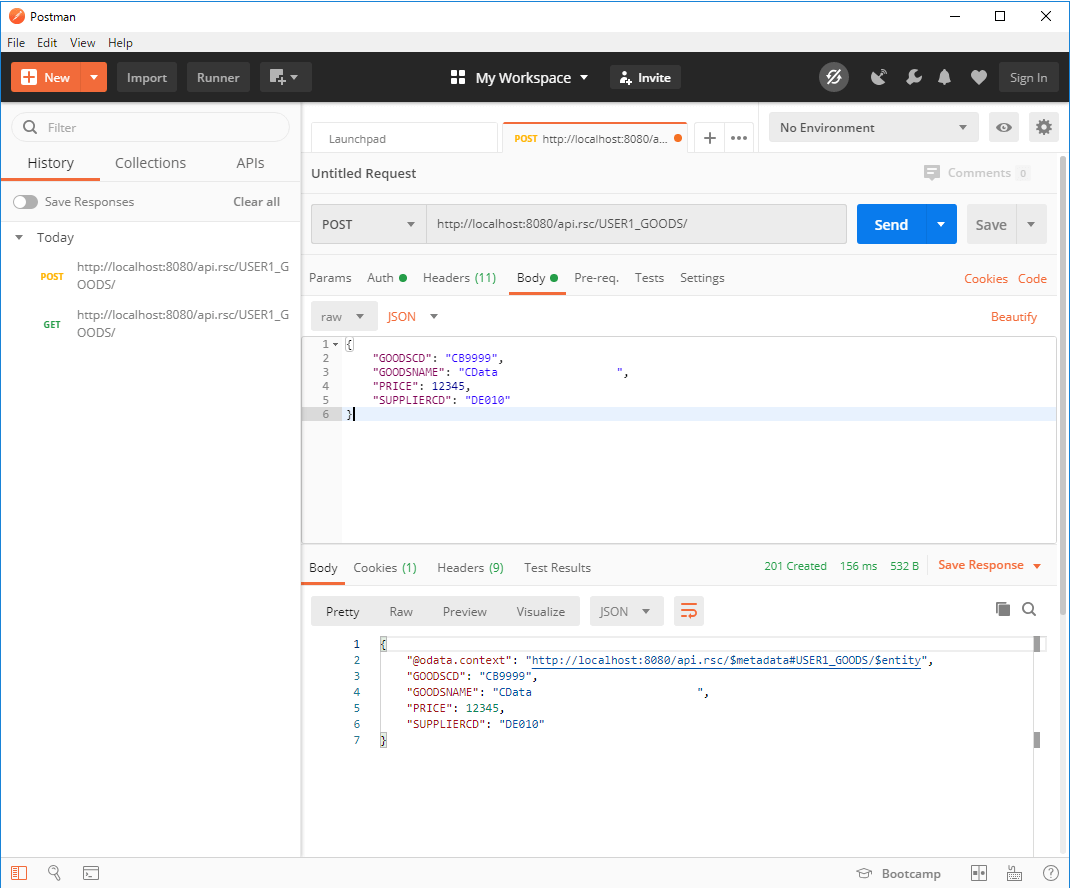Click the Send button
Image resolution: width=1070 pixels, height=888 pixels.
[890, 225]
